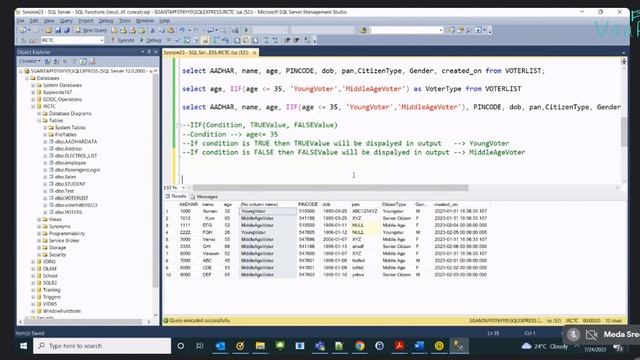Screen dimensions: 640x360
Task: Select dbo.Sales table
Action: 65,177
